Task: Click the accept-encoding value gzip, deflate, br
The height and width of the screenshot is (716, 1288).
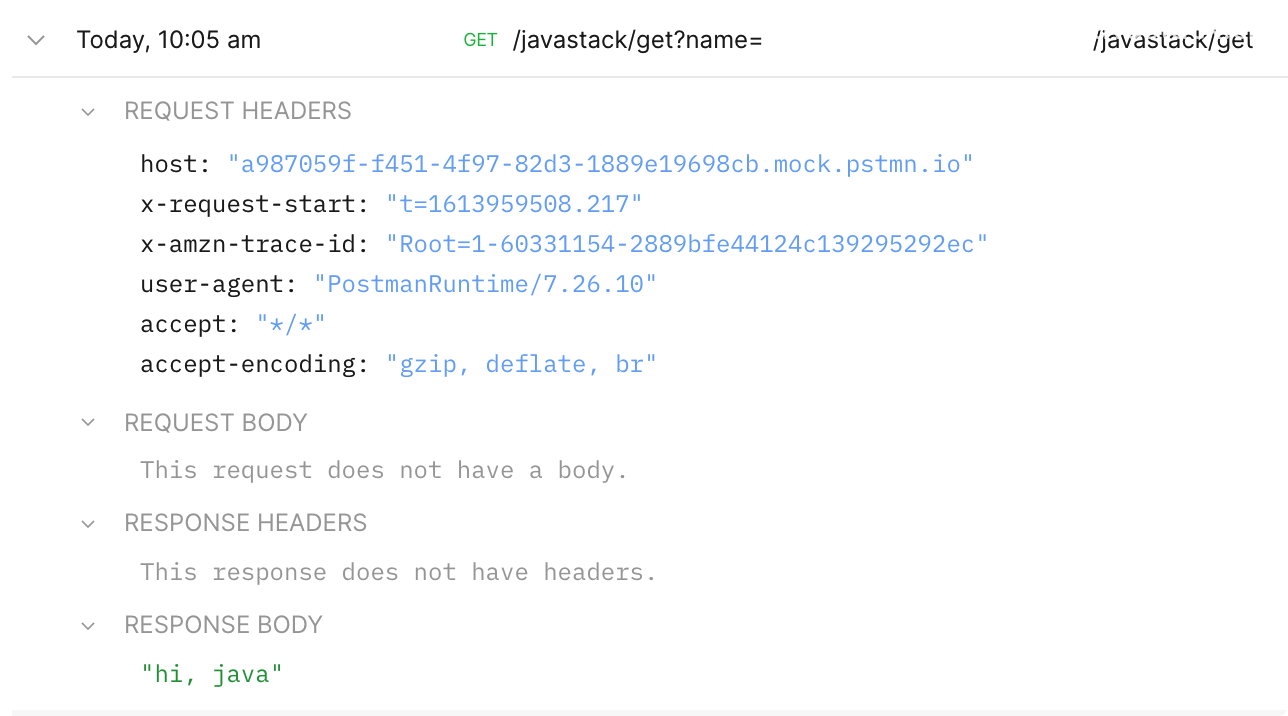Action: [521, 364]
